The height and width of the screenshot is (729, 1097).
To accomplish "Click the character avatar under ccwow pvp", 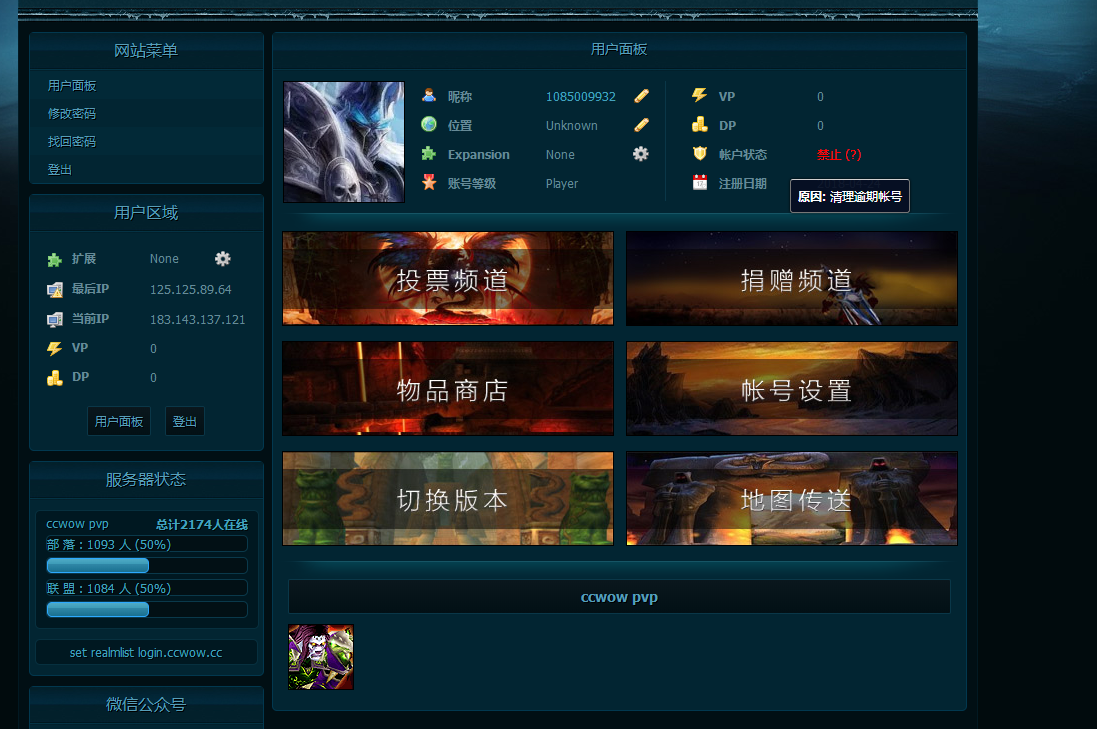I will [320, 657].
